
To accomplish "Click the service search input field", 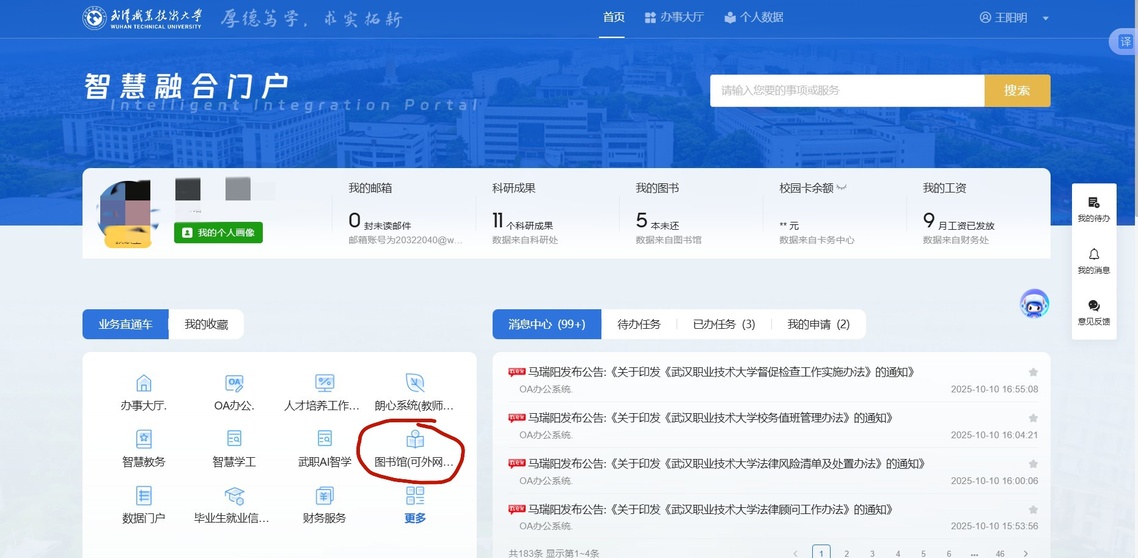I will (846, 90).
